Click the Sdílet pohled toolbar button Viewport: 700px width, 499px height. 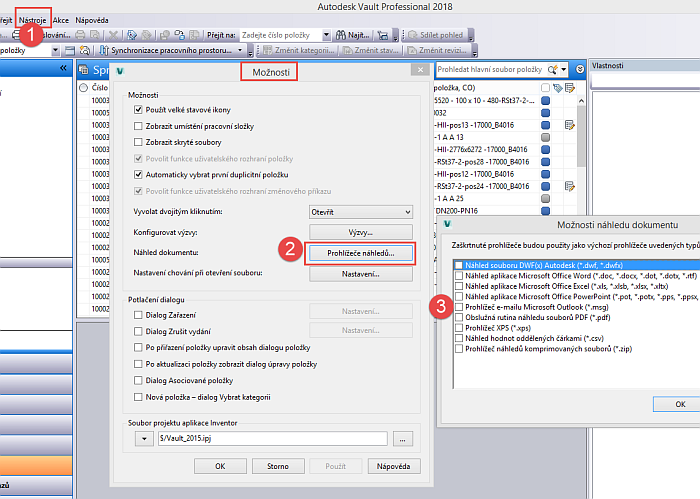(x=436, y=35)
